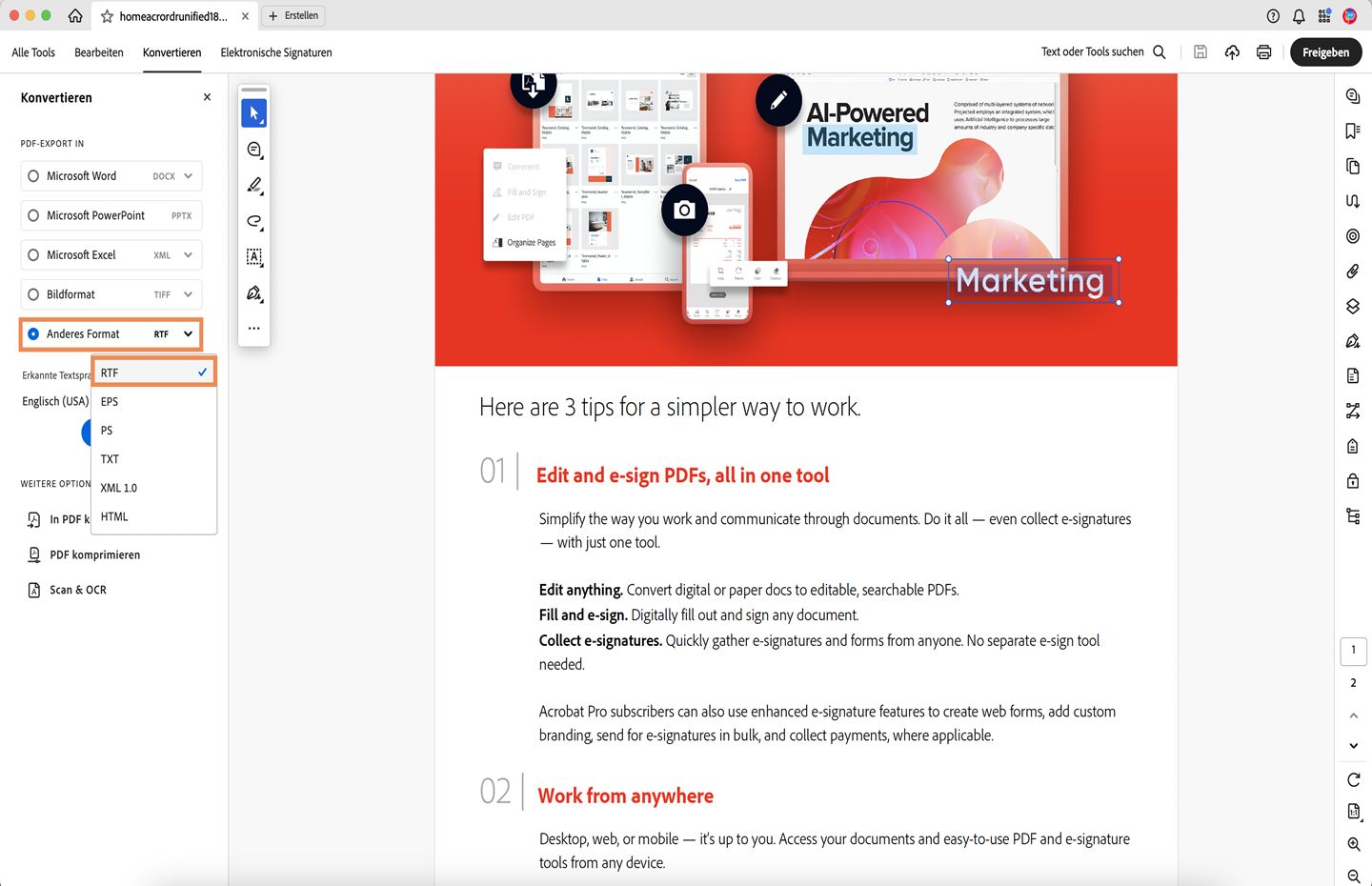Open the Bookmarks panel icon
This screenshot has width=1372, height=886.
(1353, 131)
